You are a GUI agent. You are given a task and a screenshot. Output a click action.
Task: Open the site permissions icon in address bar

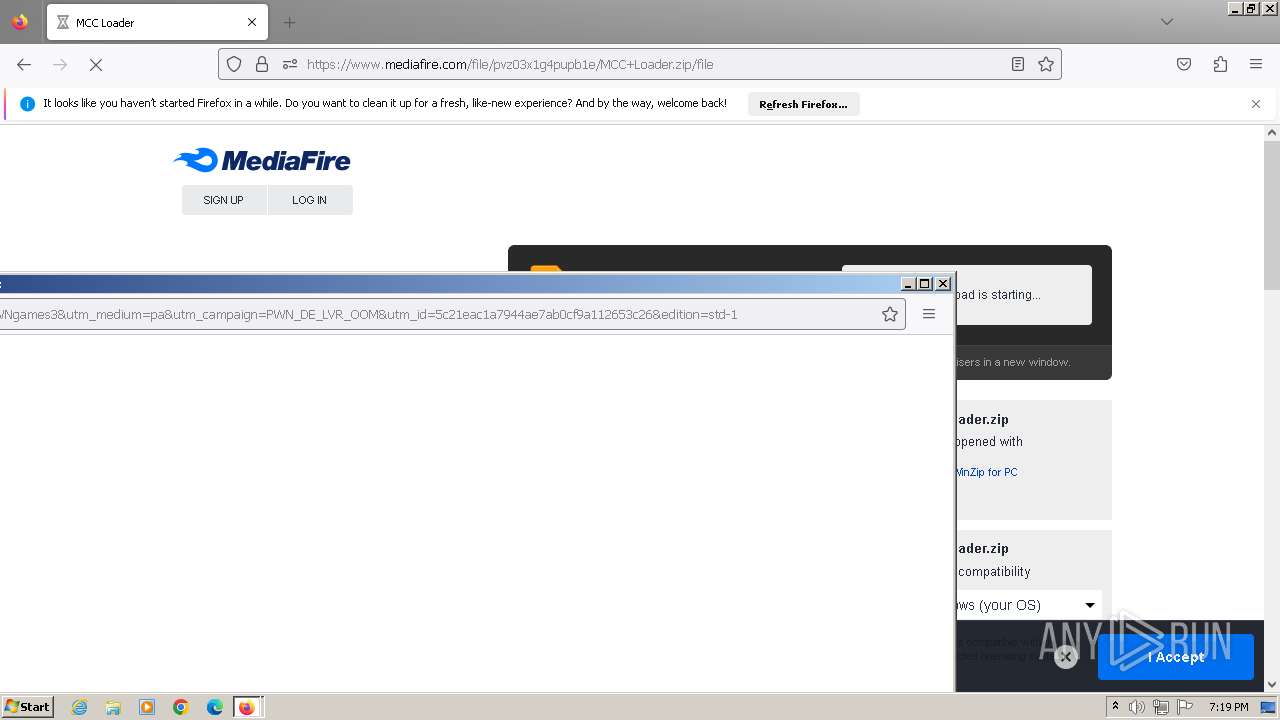click(x=290, y=64)
